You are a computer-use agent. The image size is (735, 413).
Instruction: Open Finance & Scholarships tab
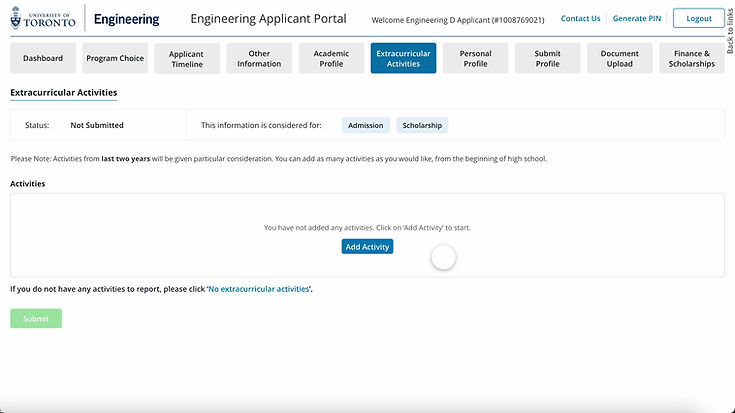(x=692, y=58)
